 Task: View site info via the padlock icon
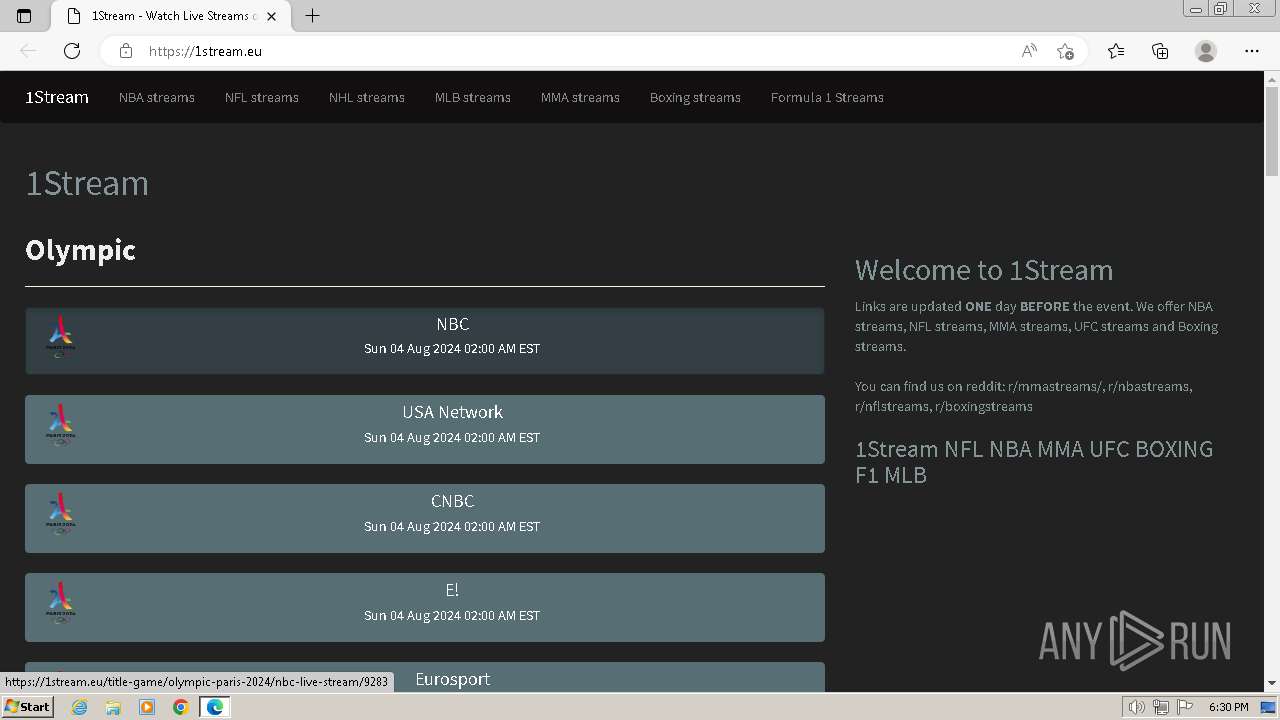click(125, 51)
